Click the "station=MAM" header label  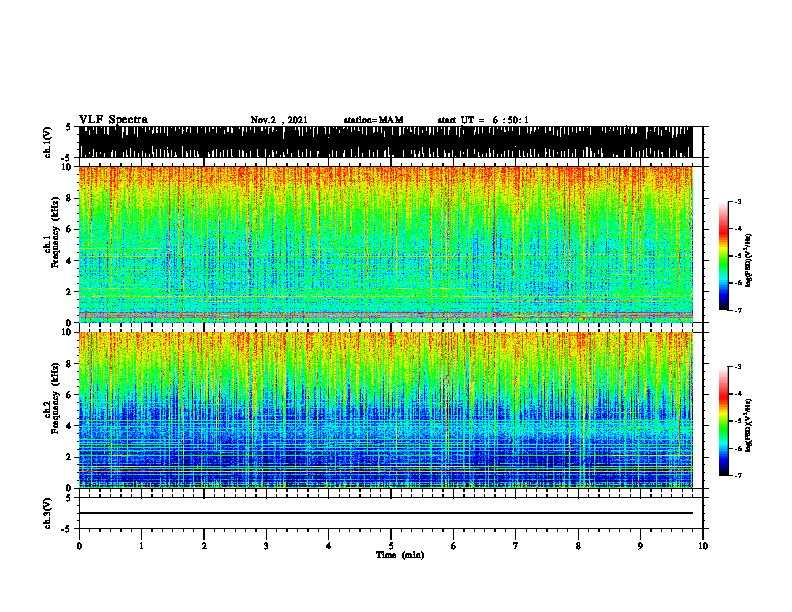[x=373, y=120]
